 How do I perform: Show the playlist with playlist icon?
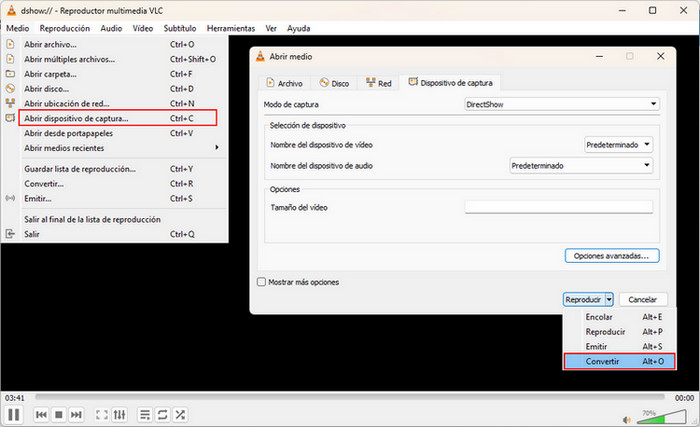click(145, 415)
